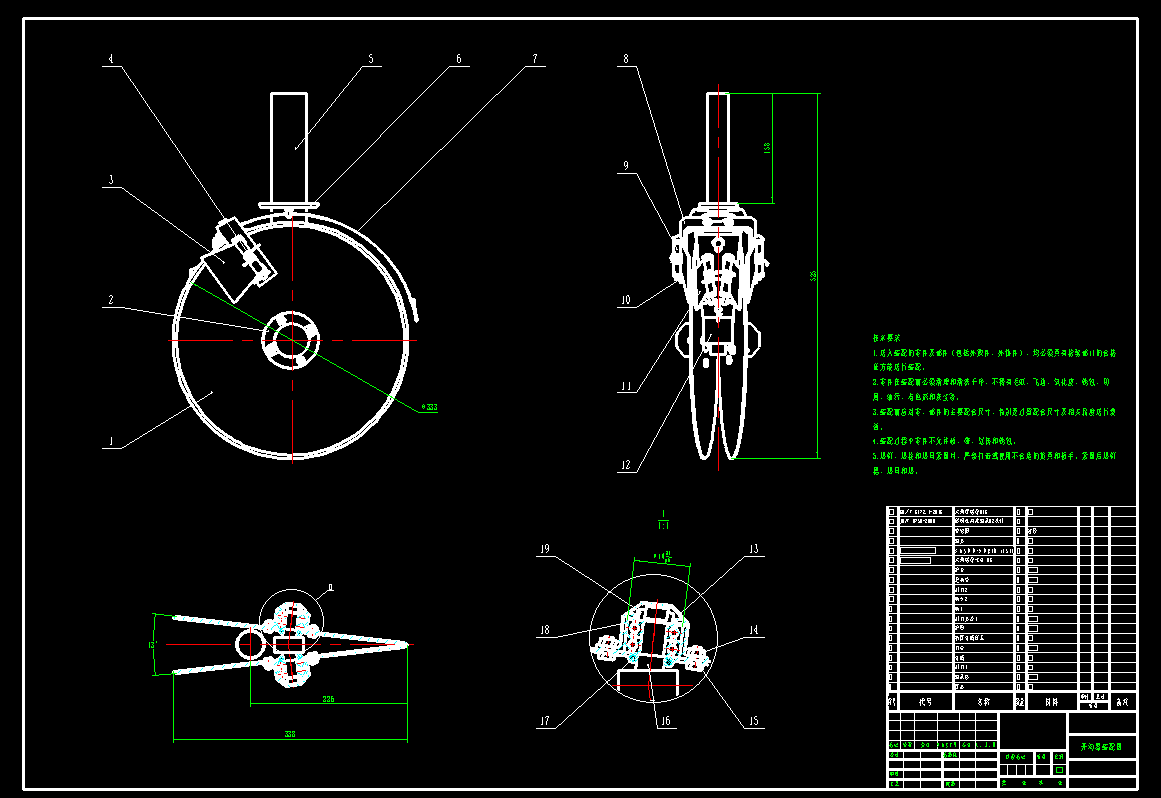Click part callout number 19

point(544,549)
